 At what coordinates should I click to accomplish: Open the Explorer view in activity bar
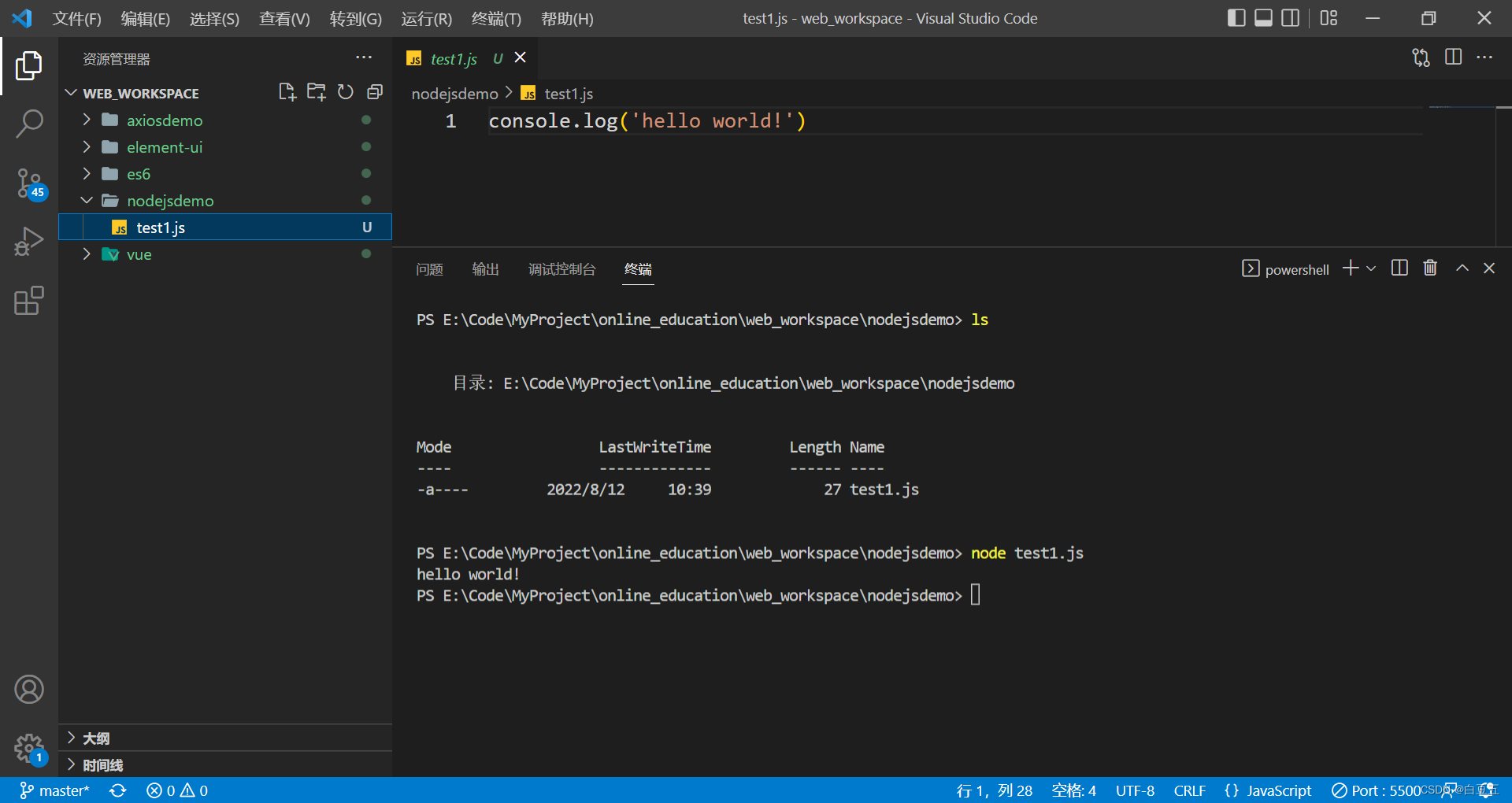tap(29, 65)
